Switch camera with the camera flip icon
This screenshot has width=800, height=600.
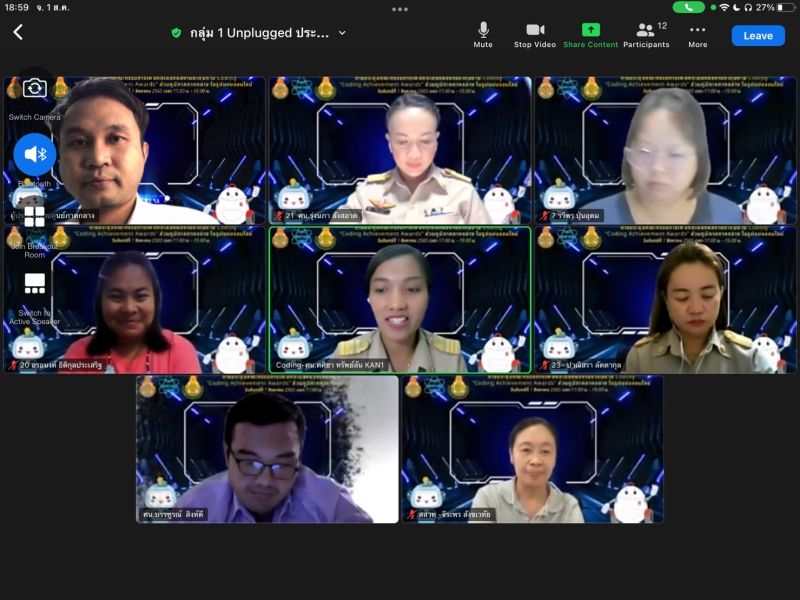(x=34, y=88)
